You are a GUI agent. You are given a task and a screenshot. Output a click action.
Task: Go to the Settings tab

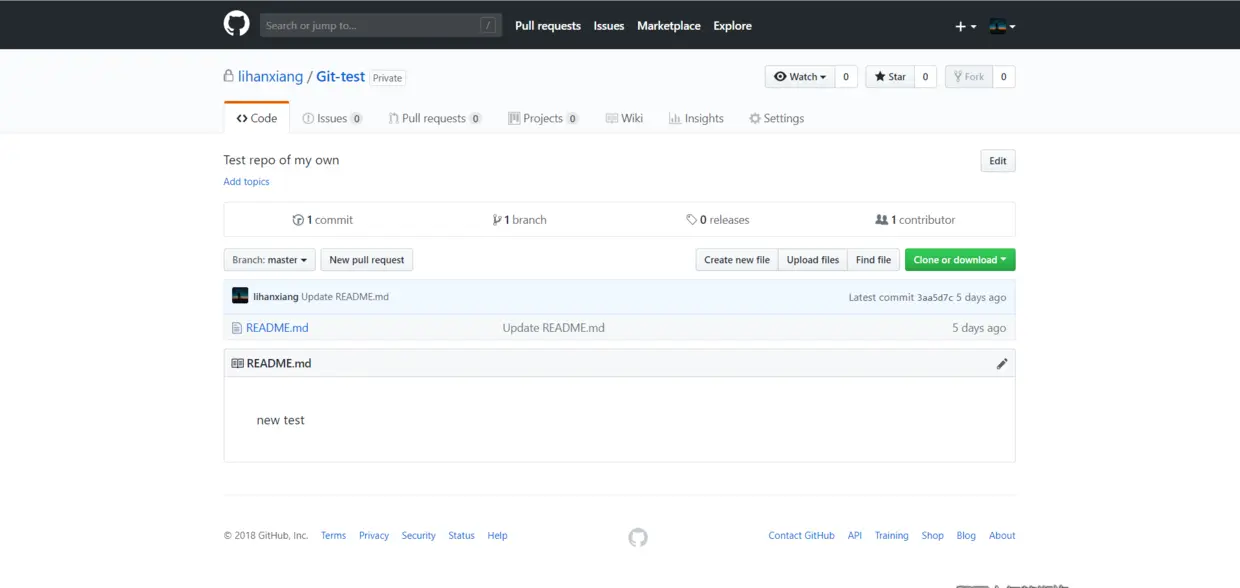pos(777,118)
